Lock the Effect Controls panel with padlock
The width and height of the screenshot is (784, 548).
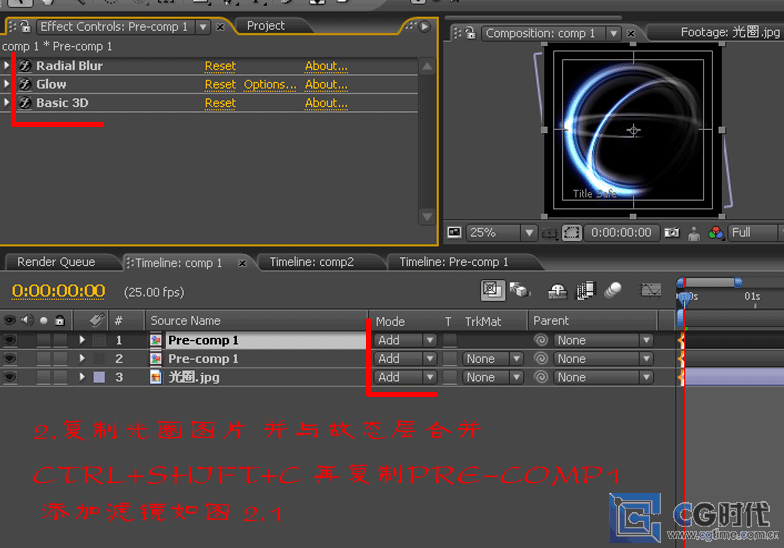(24, 27)
